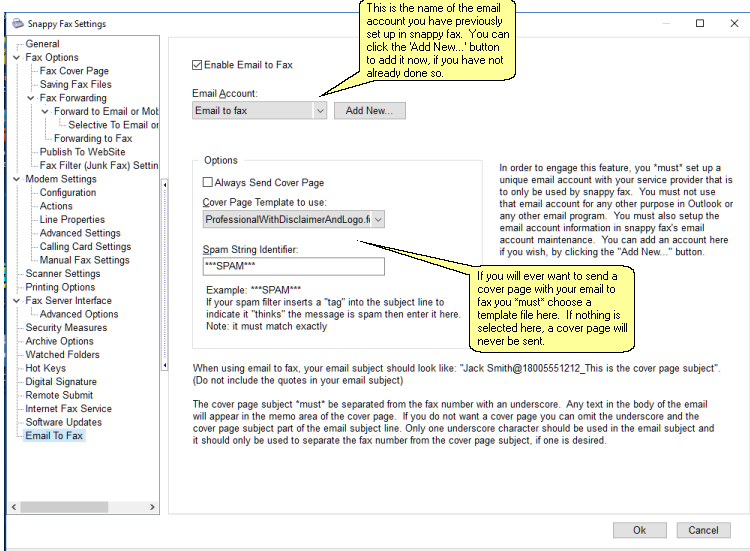750x551 pixels.
Task: Click the tree horizontal scrollbar thumb
Action: pyautogui.click(x=64, y=507)
